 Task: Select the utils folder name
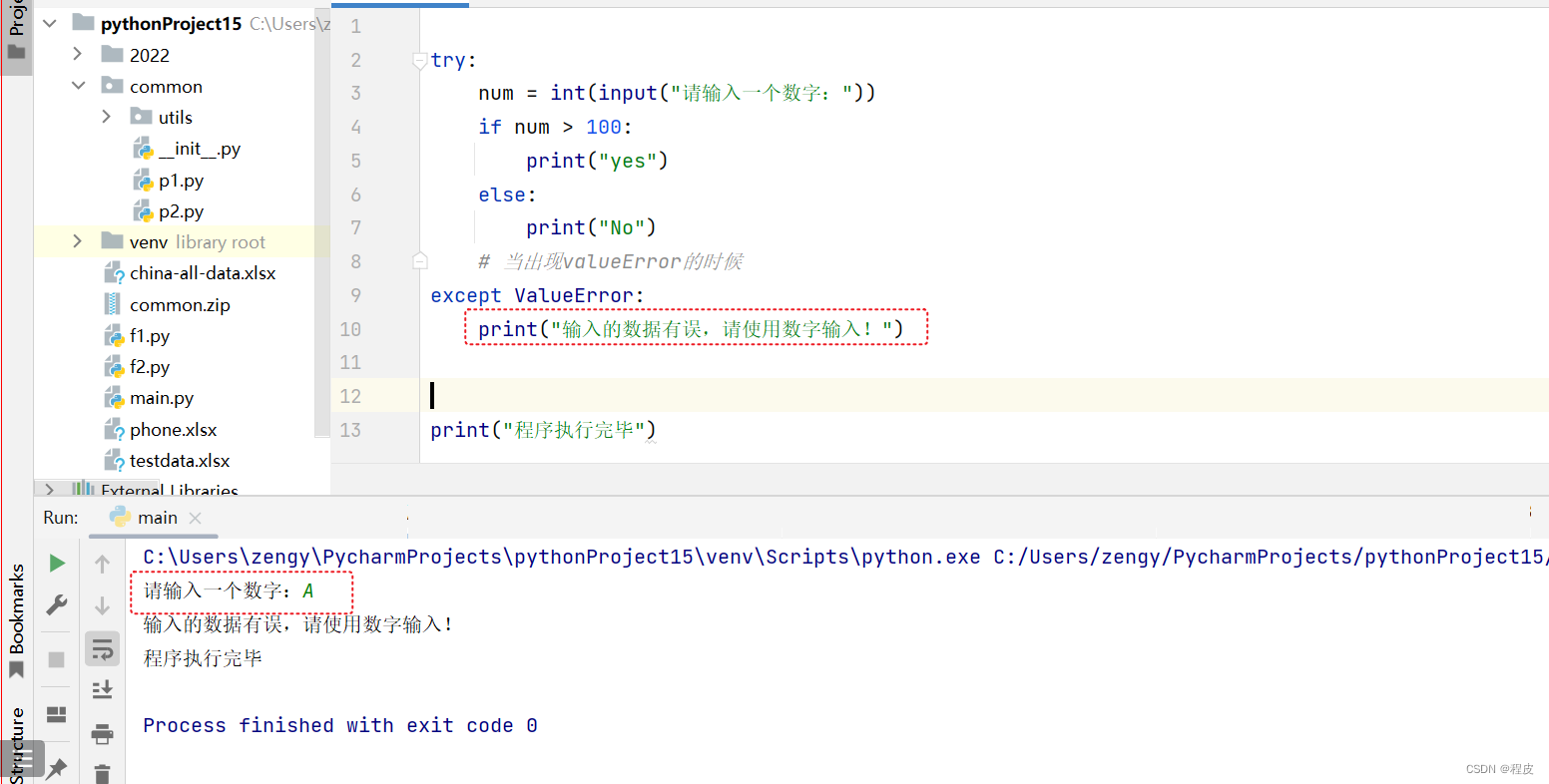[176, 117]
